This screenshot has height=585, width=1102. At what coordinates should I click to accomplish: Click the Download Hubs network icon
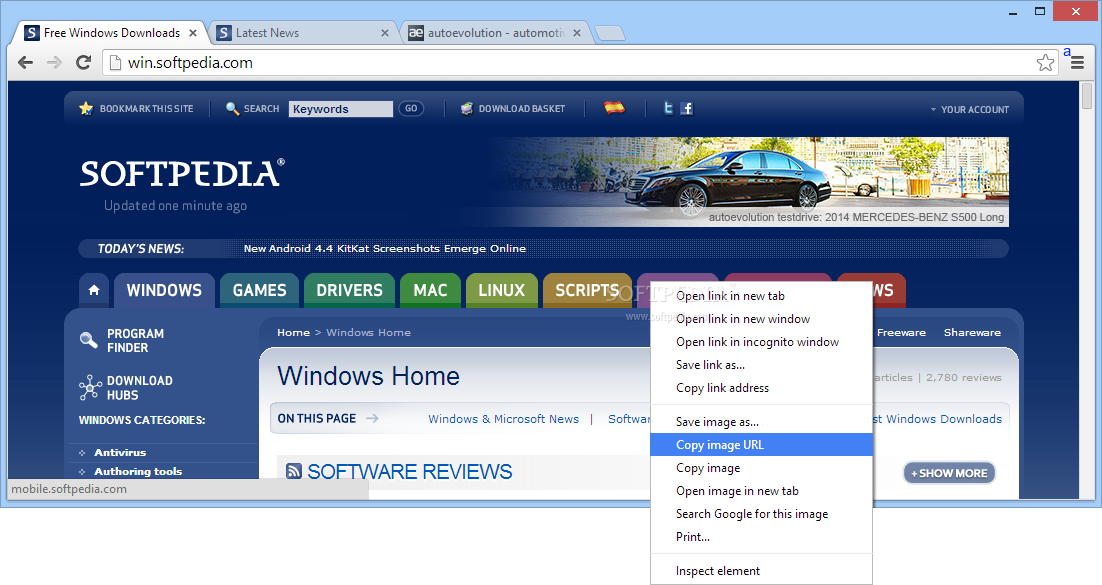pyautogui.click(x=90, y=387)
